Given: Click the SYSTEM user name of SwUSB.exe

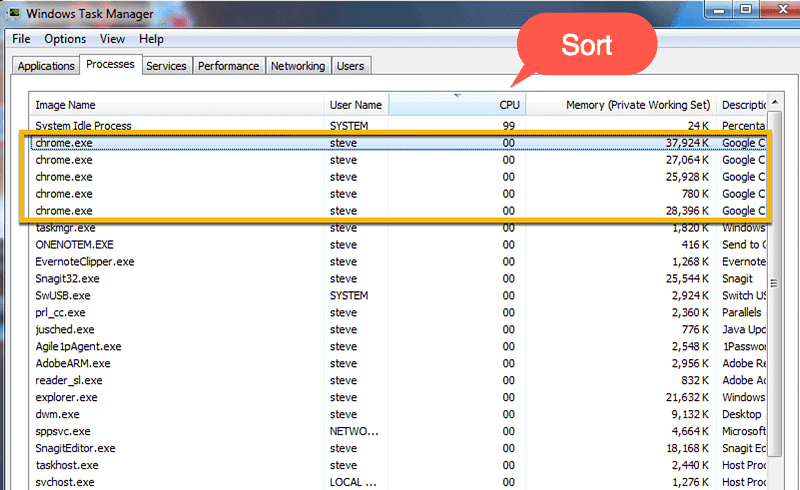Looking at the screenshot, I should coord(349,295).
